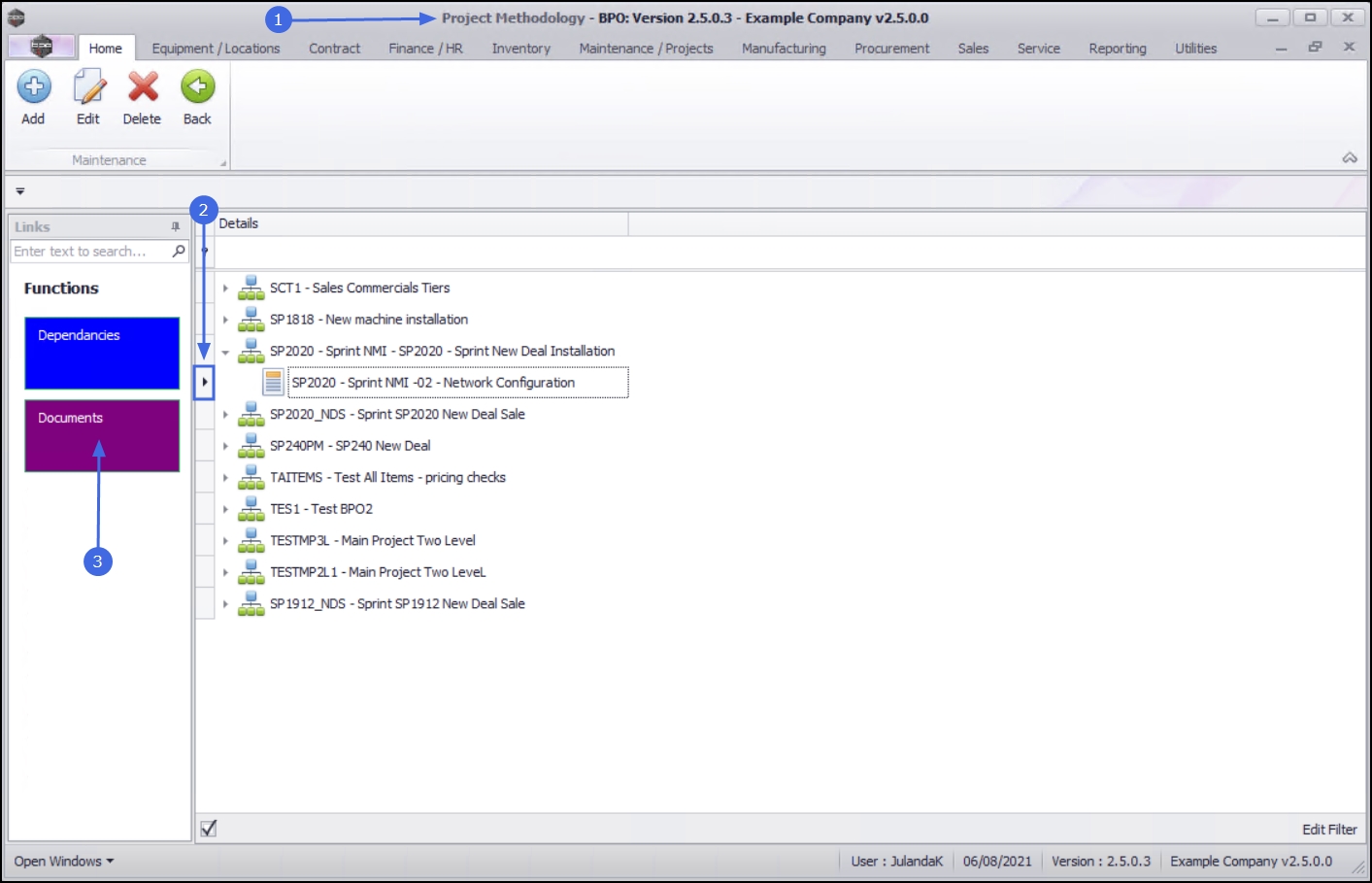Image resolution: width=1372 pixels, height=883 pixels.
Task: Open the Open Windows dropdown
Action: tap(64, 862)
